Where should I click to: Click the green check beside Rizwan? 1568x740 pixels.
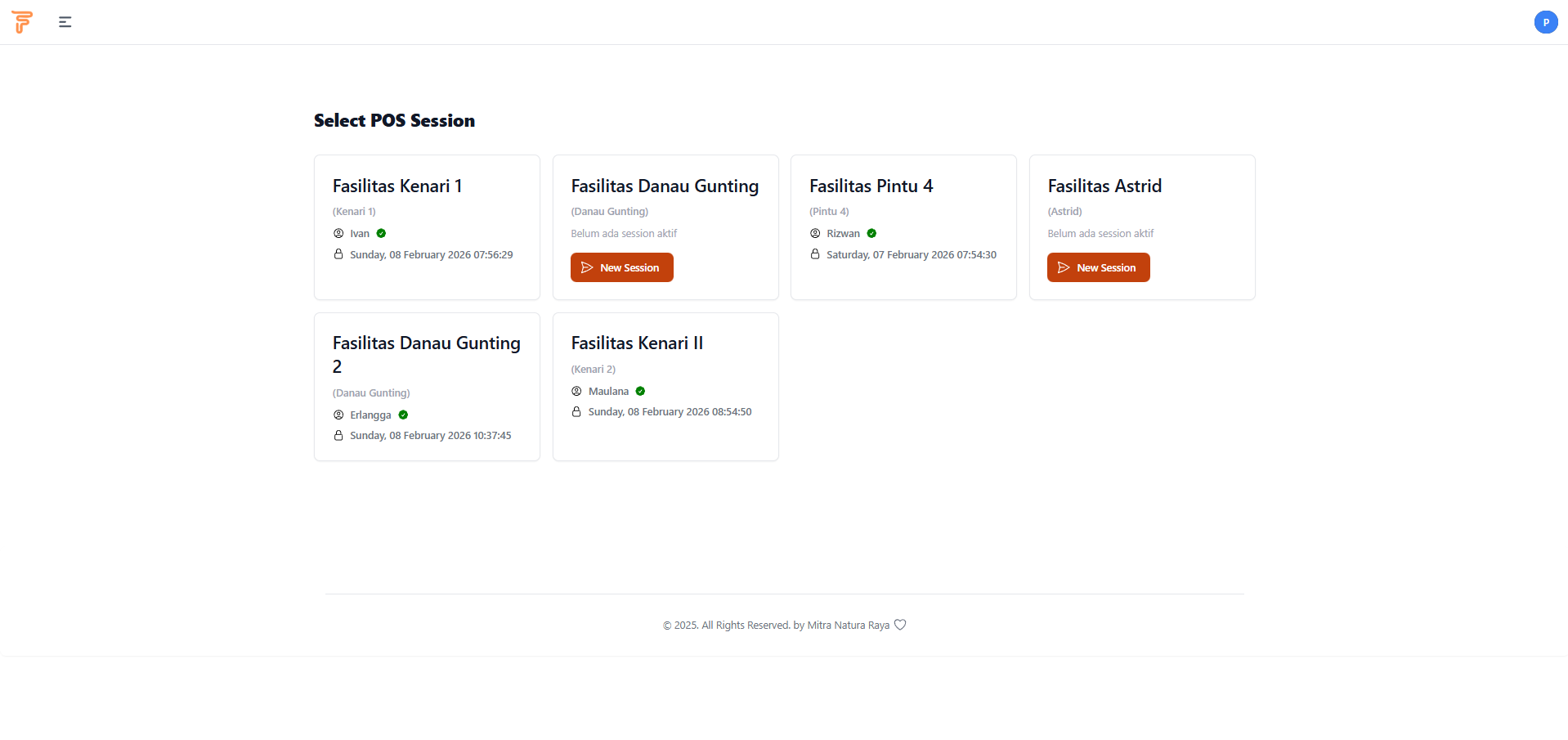[871, 234]
